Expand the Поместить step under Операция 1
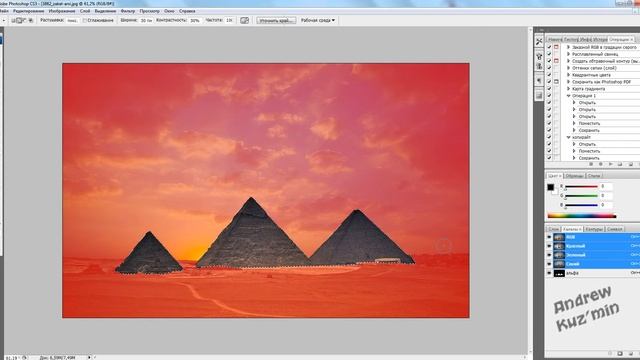The image size is (640, 360). pos(574,123)
